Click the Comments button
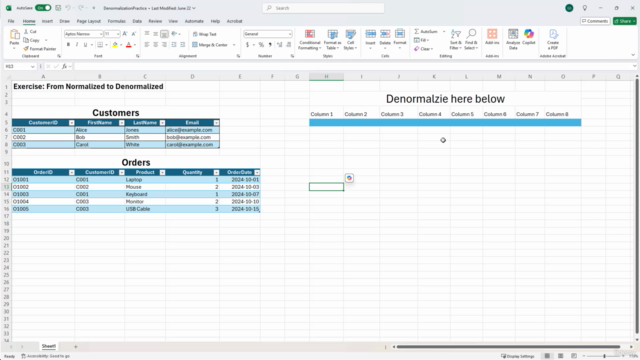 (595, 21)
